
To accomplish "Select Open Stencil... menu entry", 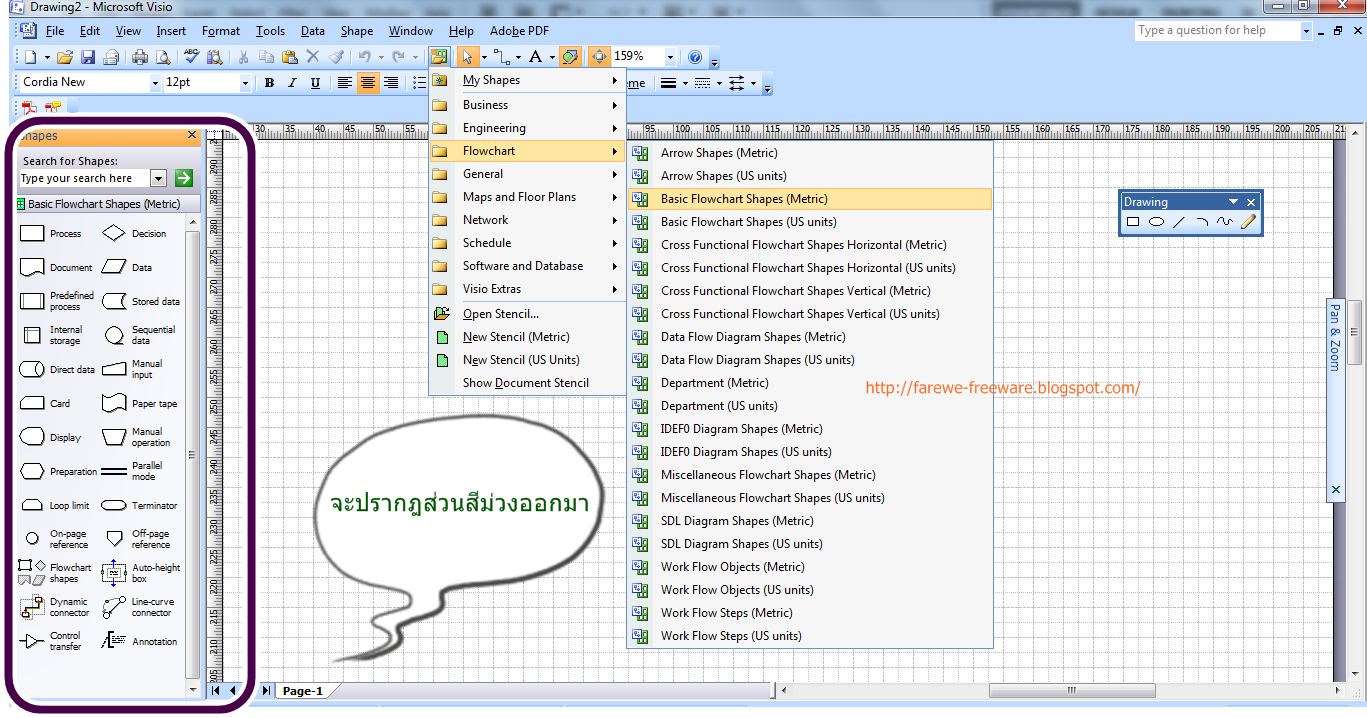I will tap(527, 314).
